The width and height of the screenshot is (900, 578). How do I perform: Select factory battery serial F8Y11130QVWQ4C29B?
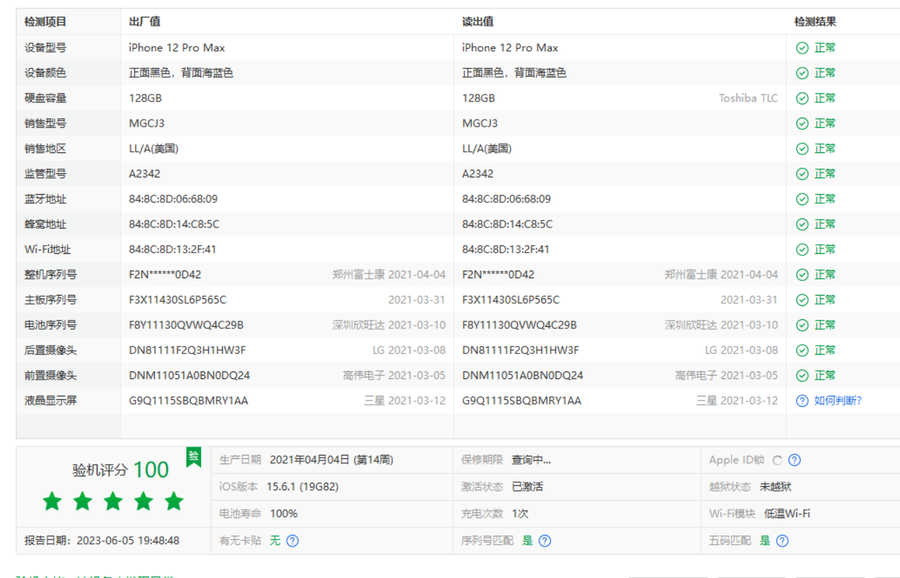click(186, 325)
